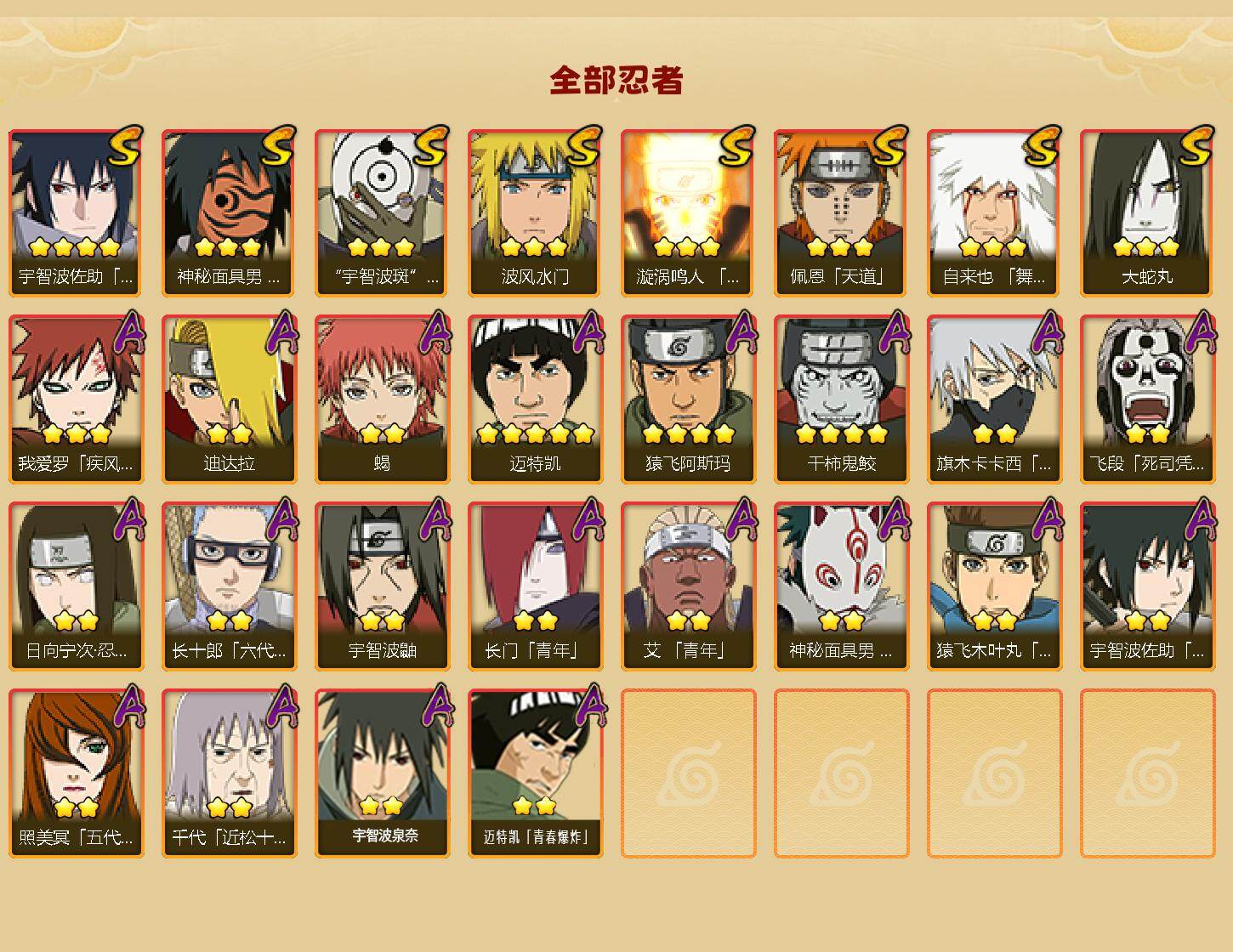Screen dimensions: 1233x952
Task: Select the 波风水门 ninja card
Action: tap(535, 212)
